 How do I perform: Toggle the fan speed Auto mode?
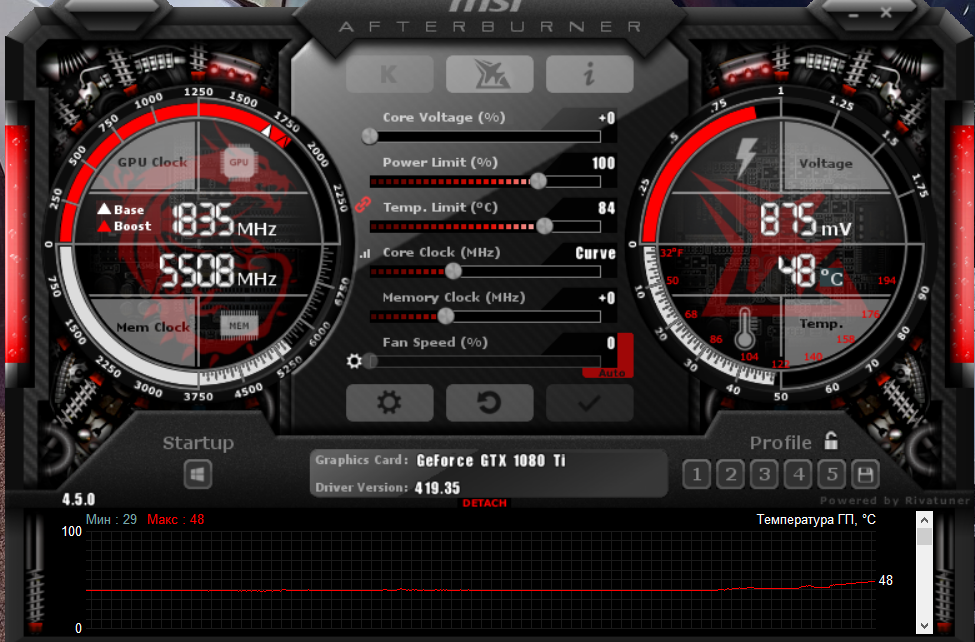tap(612, 373)
